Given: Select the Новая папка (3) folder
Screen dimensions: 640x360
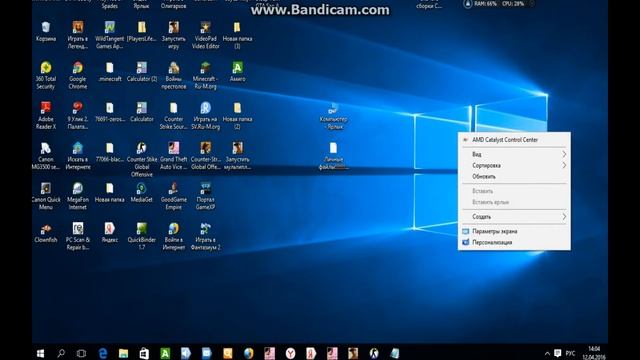Looking at the screenshot, I should [x=237, y=35].
